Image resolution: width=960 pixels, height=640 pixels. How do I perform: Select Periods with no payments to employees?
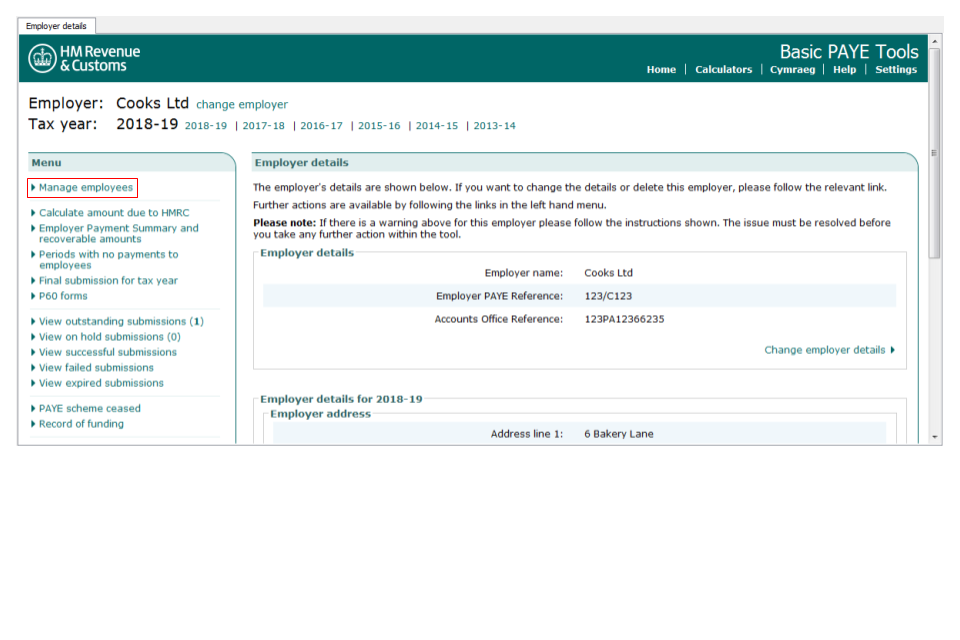tap(108, 260)
